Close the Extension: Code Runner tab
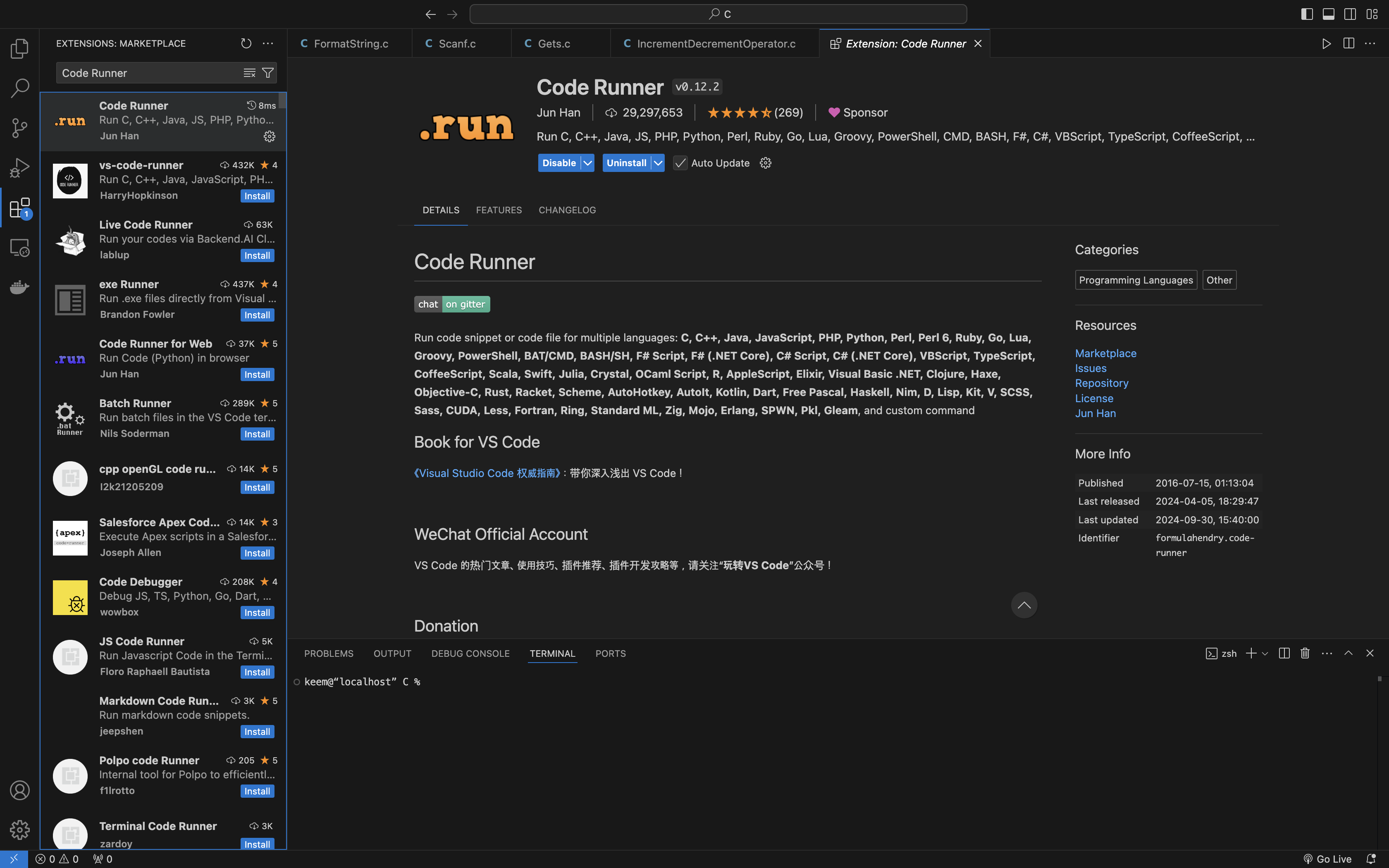 pyautogui.click(x=978, y=44)
